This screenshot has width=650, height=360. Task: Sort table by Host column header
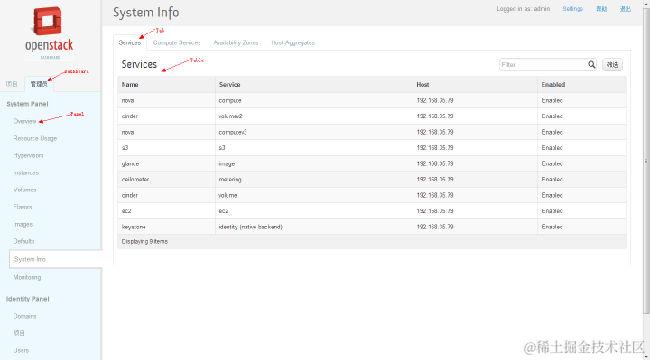pos(423,85)
